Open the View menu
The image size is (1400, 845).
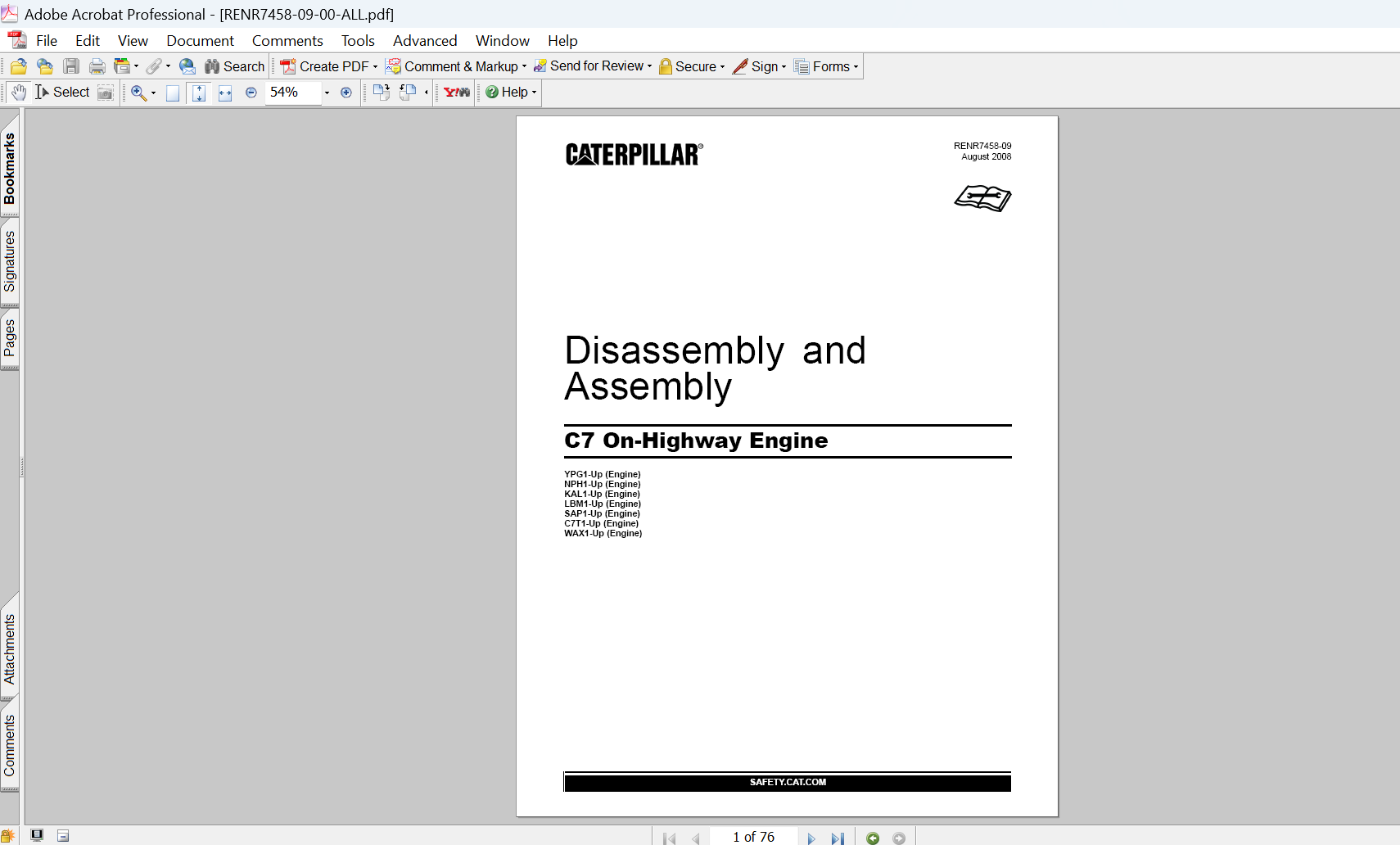pyautogui.click(x=133, y=41)
